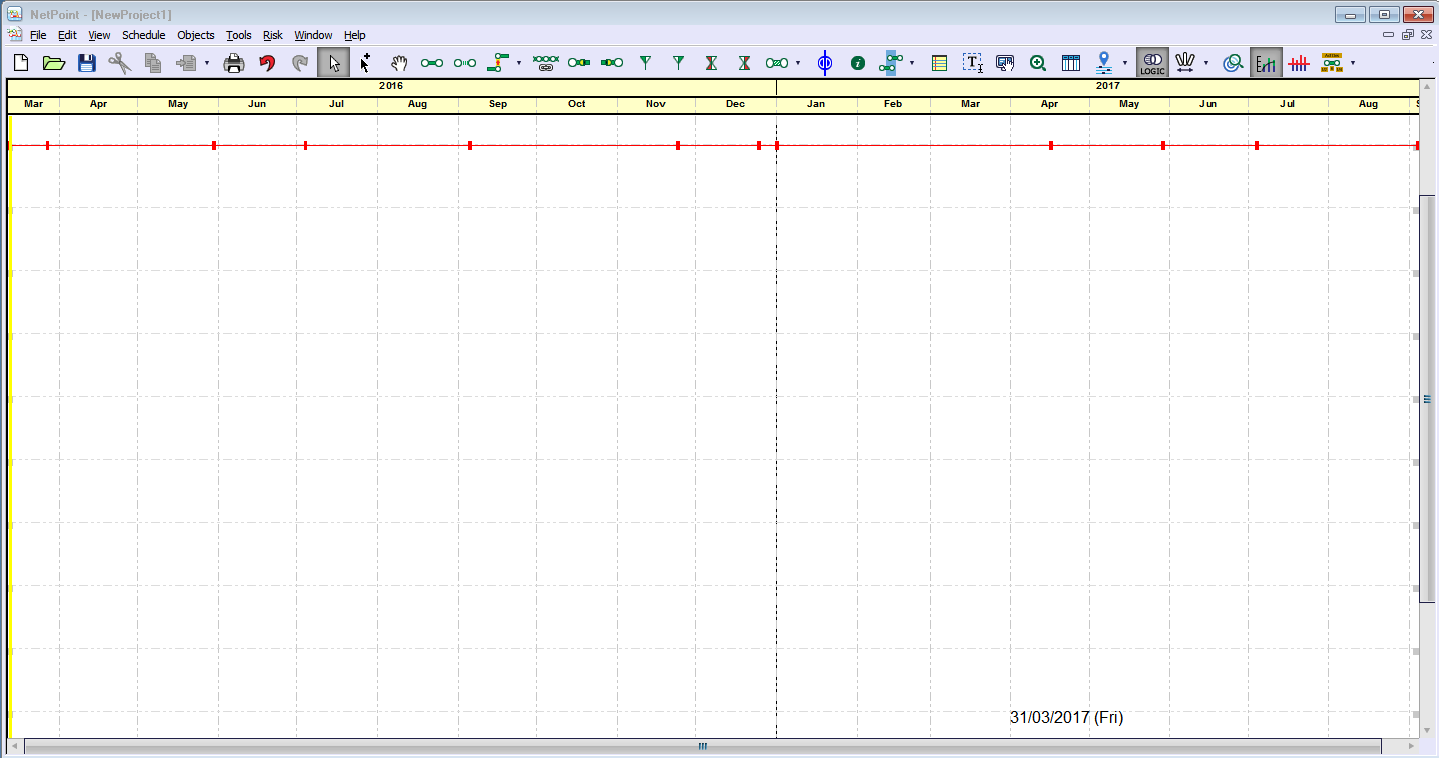This screenshot has height=758, width=1439.
Task: Open the Tools menu
Action: click(239, 35)
